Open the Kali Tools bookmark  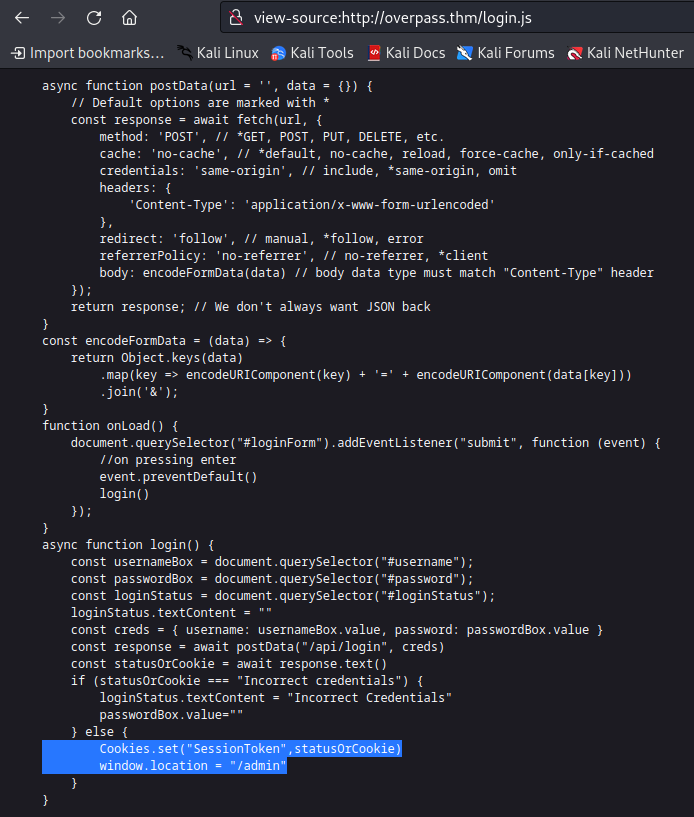[x=312, y=53]
